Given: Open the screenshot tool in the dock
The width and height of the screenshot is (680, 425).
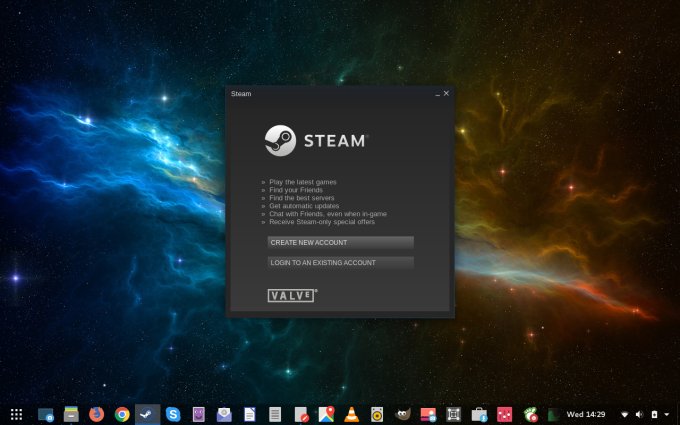Looking at the screenshot, I should coord(46,414).
